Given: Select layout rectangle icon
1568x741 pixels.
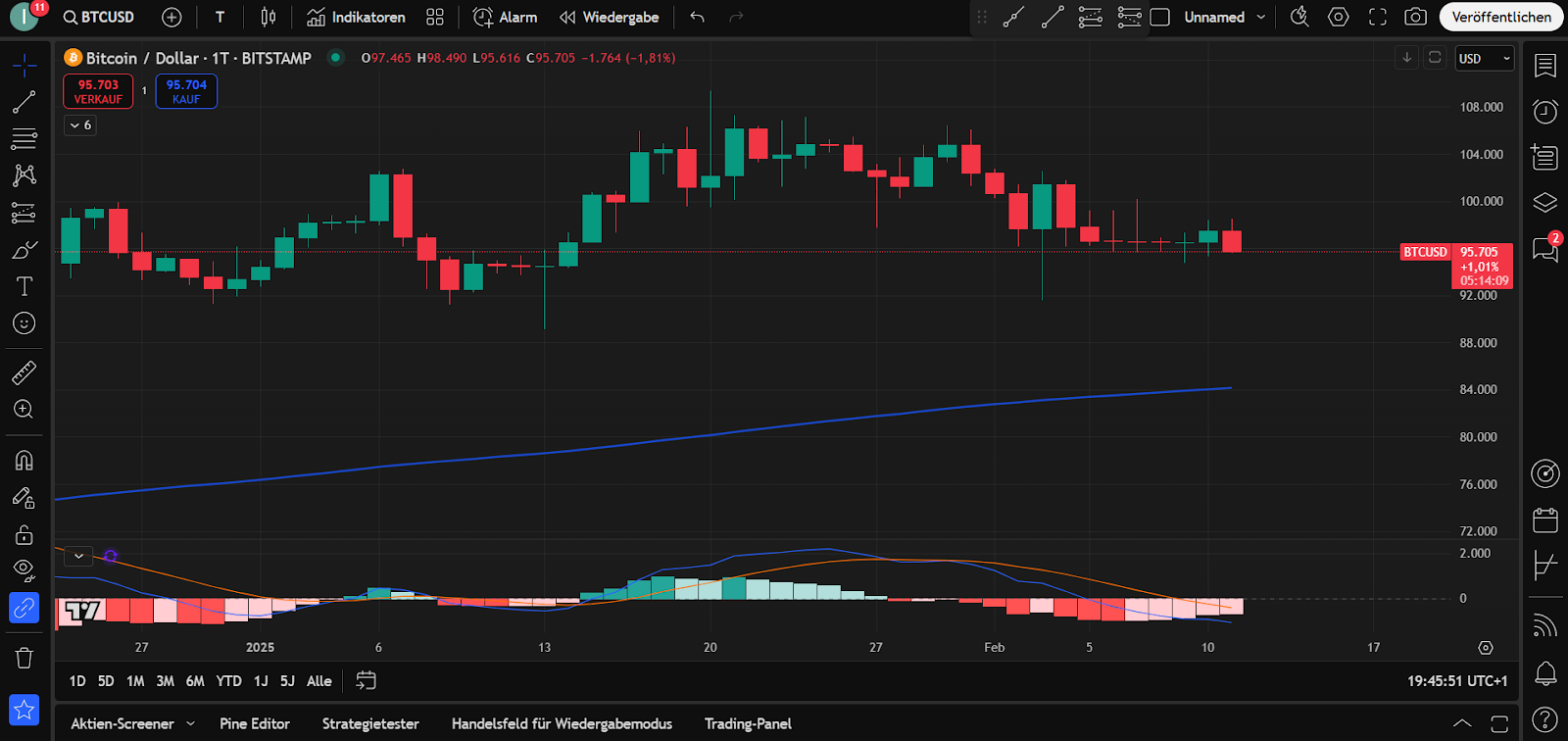Looking at the screenshot, I should point(1160,18).
